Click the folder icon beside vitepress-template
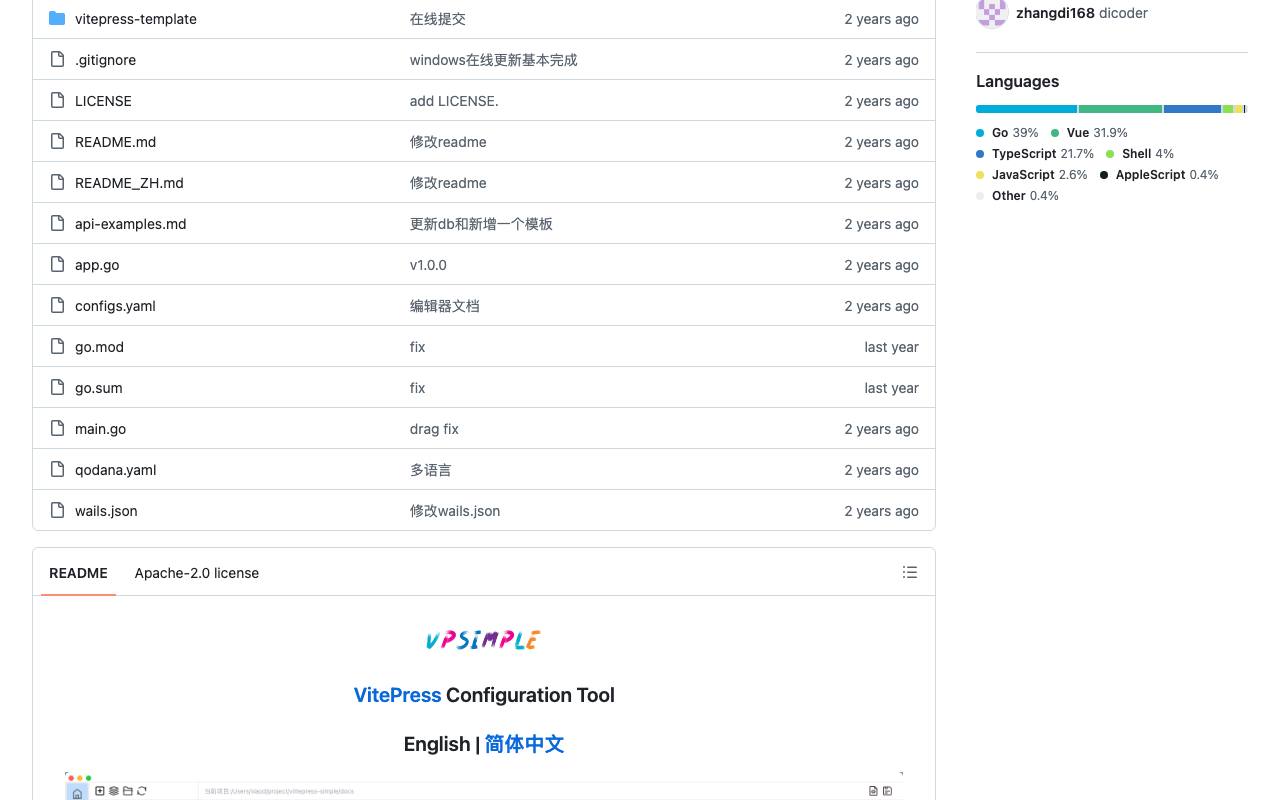1280x800 pixels. (57, 18)
